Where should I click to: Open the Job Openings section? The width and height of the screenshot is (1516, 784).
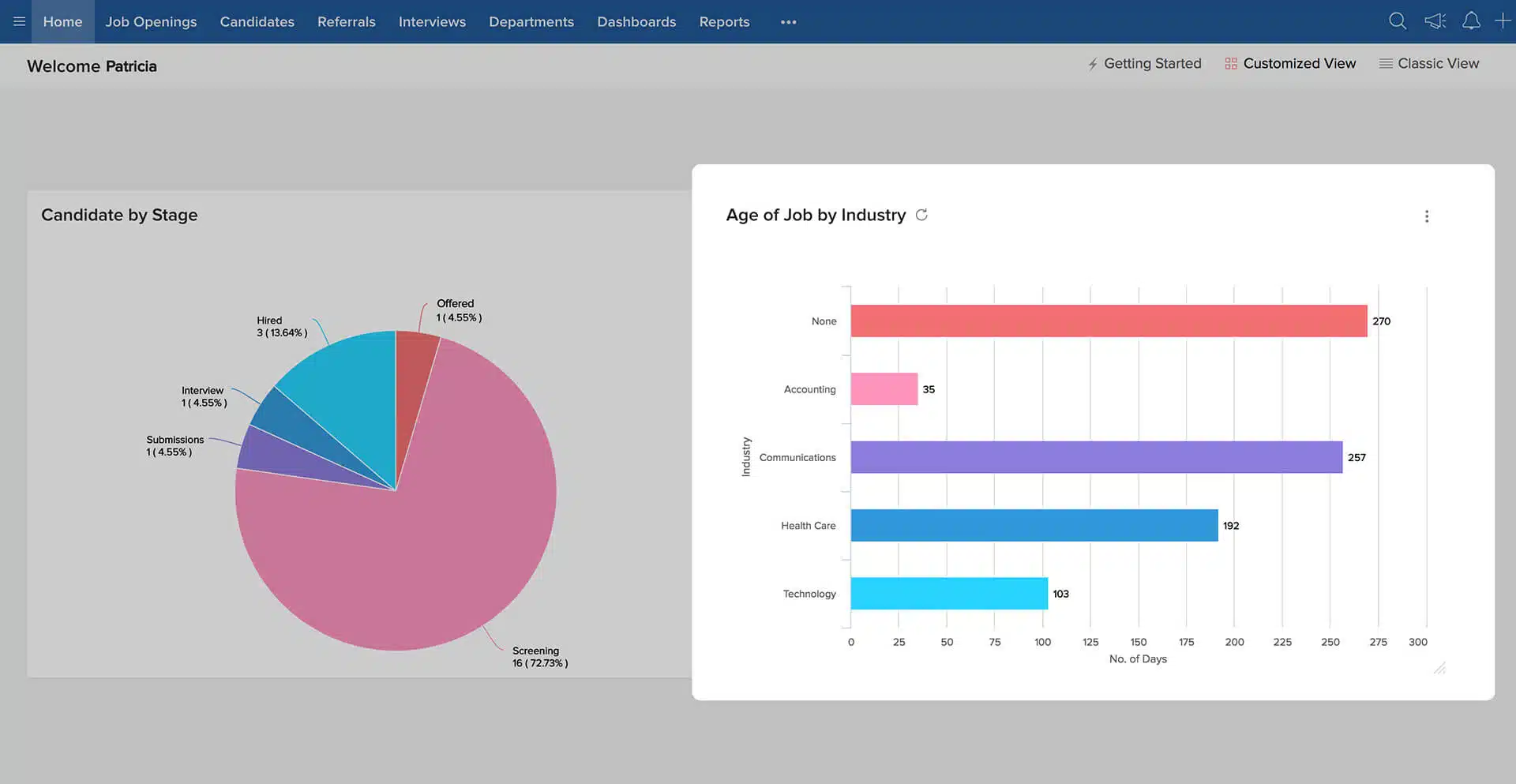[x=150, y=21]
